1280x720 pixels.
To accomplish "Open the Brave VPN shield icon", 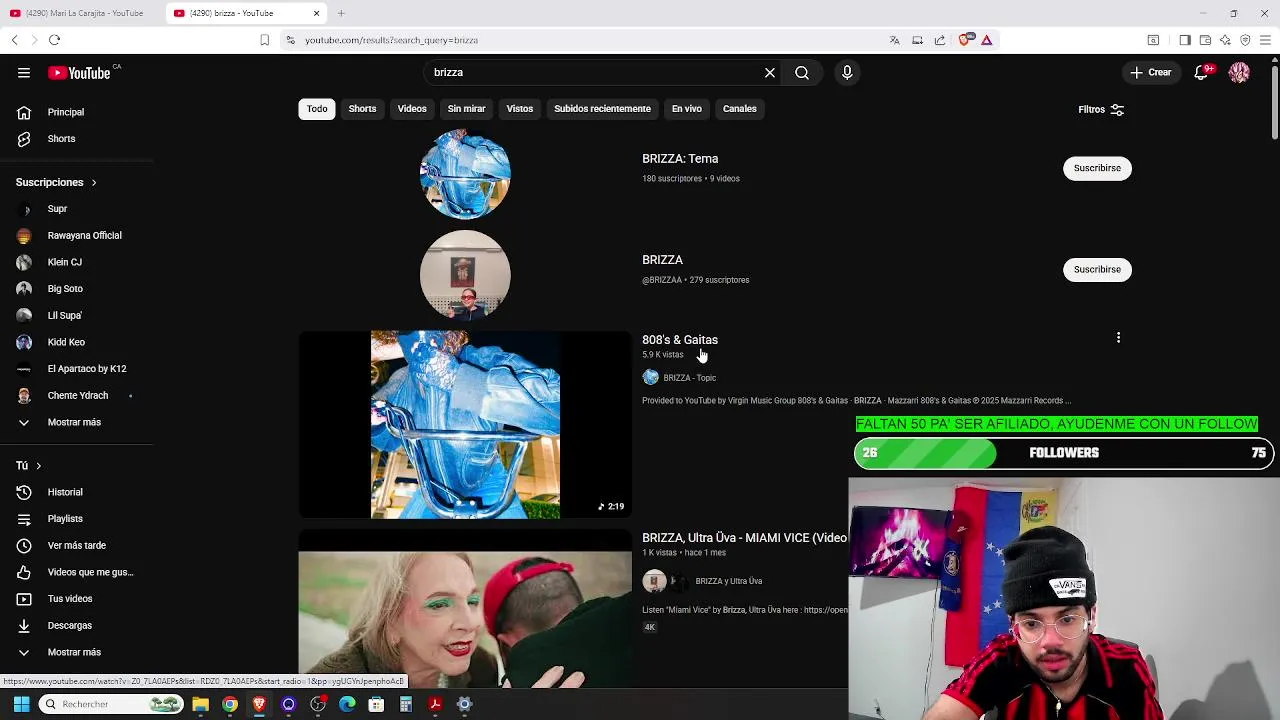I will point(1245,40).
